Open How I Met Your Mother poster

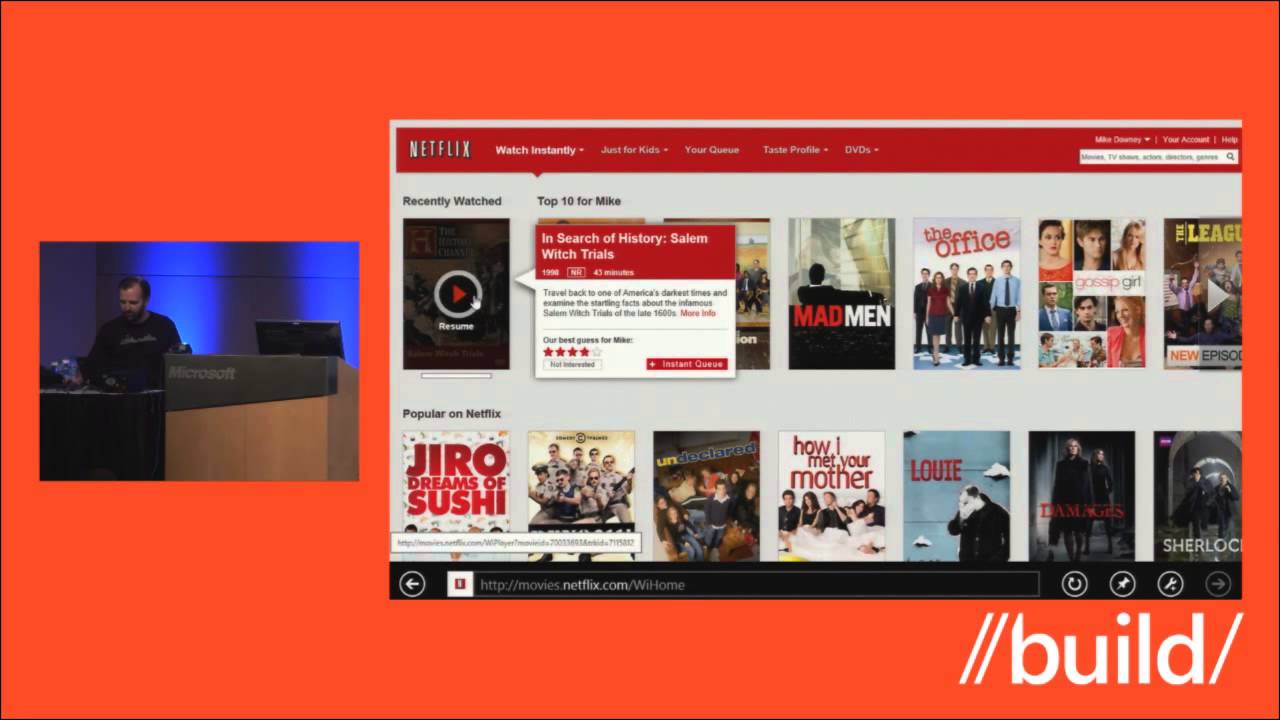tap(831, 496)
